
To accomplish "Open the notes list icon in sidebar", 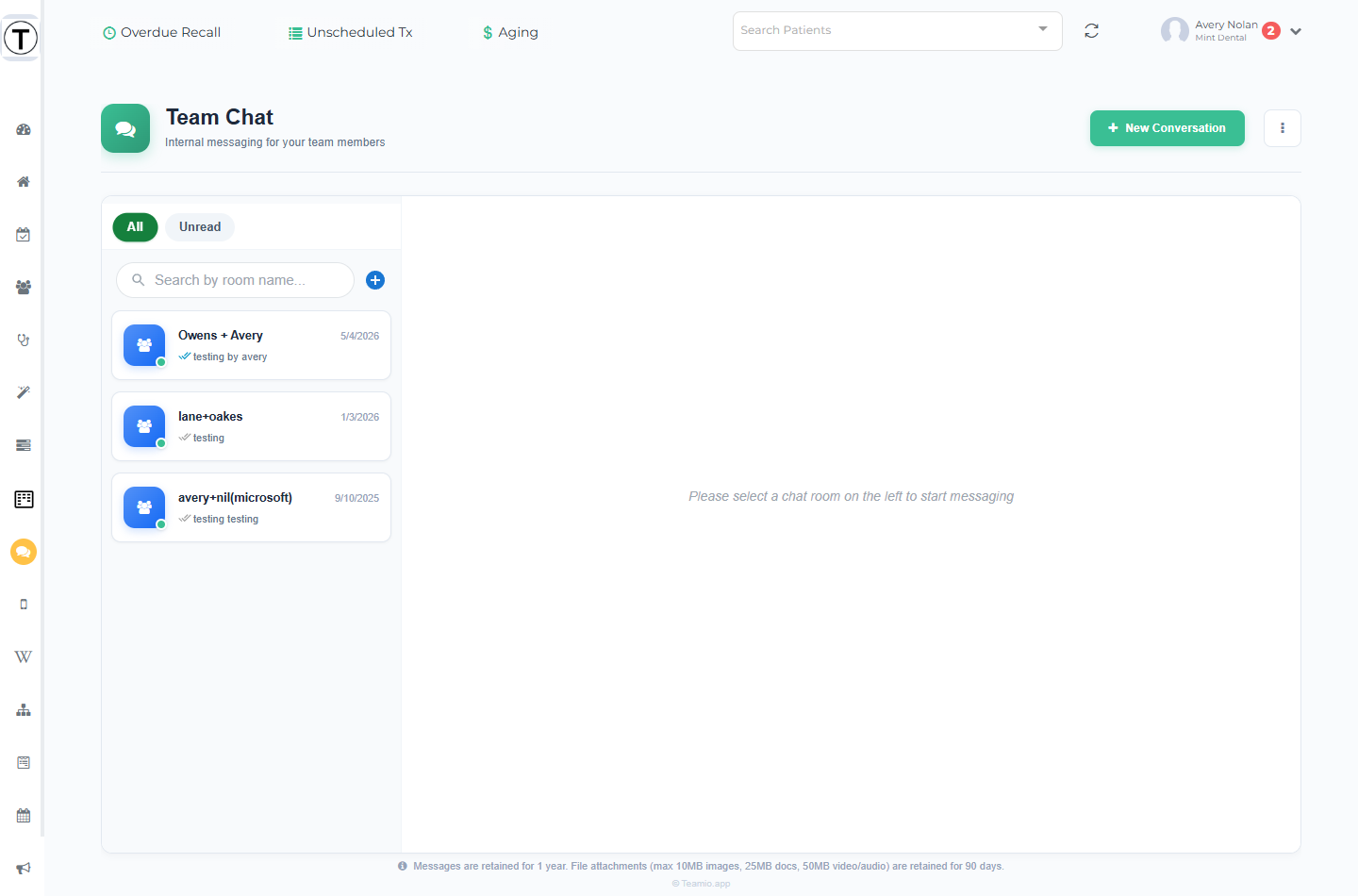I will 24,762.
